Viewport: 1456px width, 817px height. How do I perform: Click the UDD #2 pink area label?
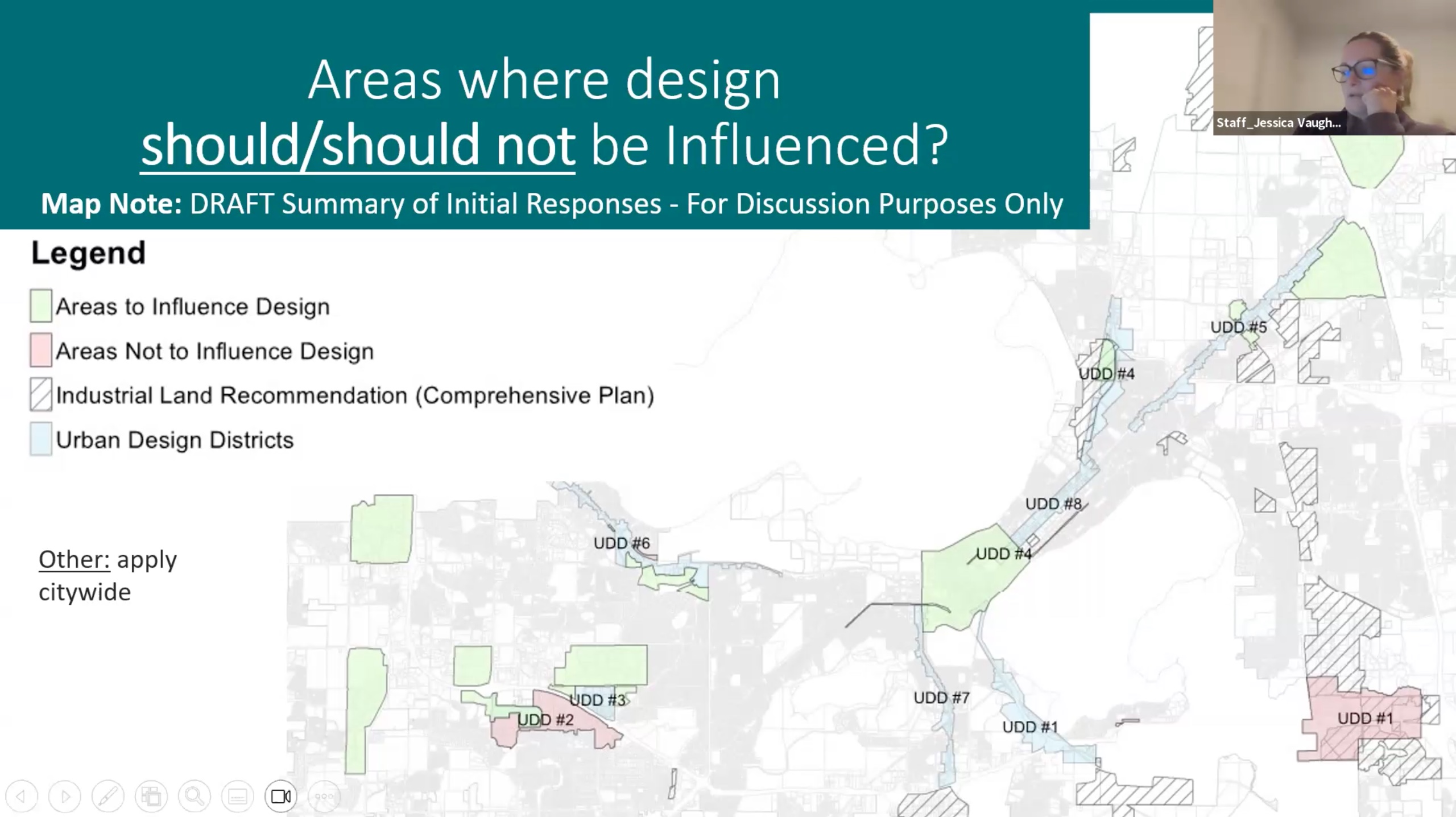545,720
